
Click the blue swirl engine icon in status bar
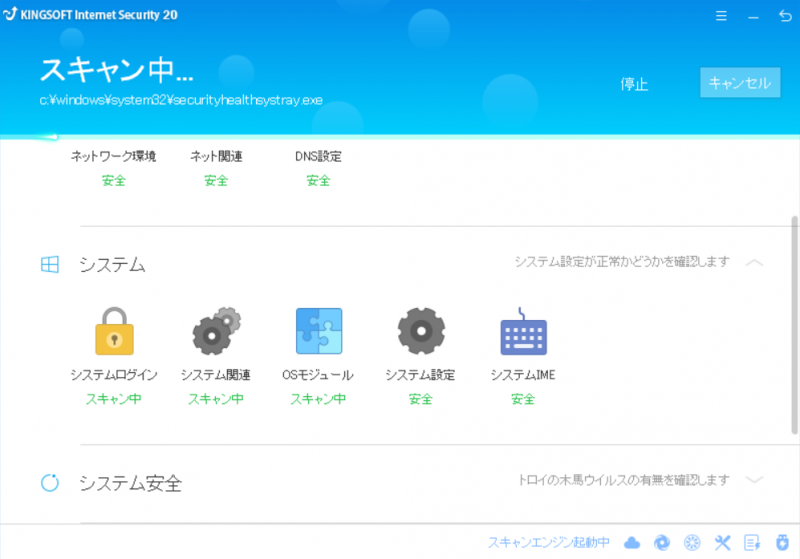662,543
